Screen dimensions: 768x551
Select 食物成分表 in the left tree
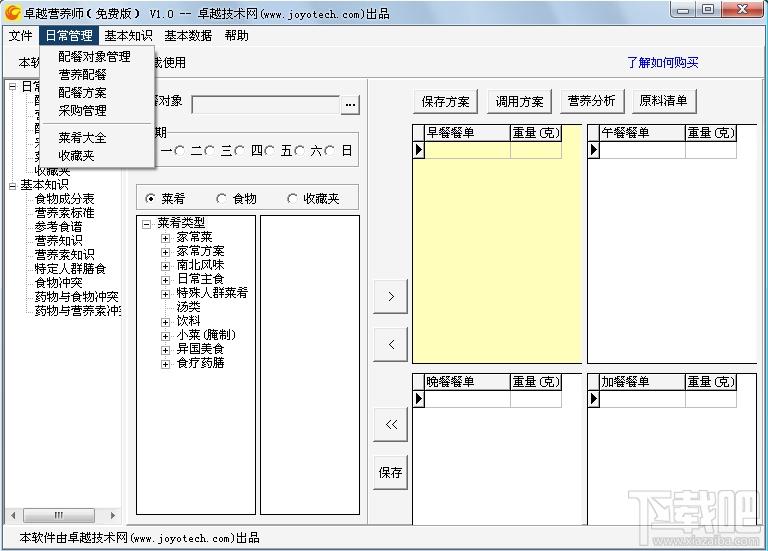[x=64, y=199]
